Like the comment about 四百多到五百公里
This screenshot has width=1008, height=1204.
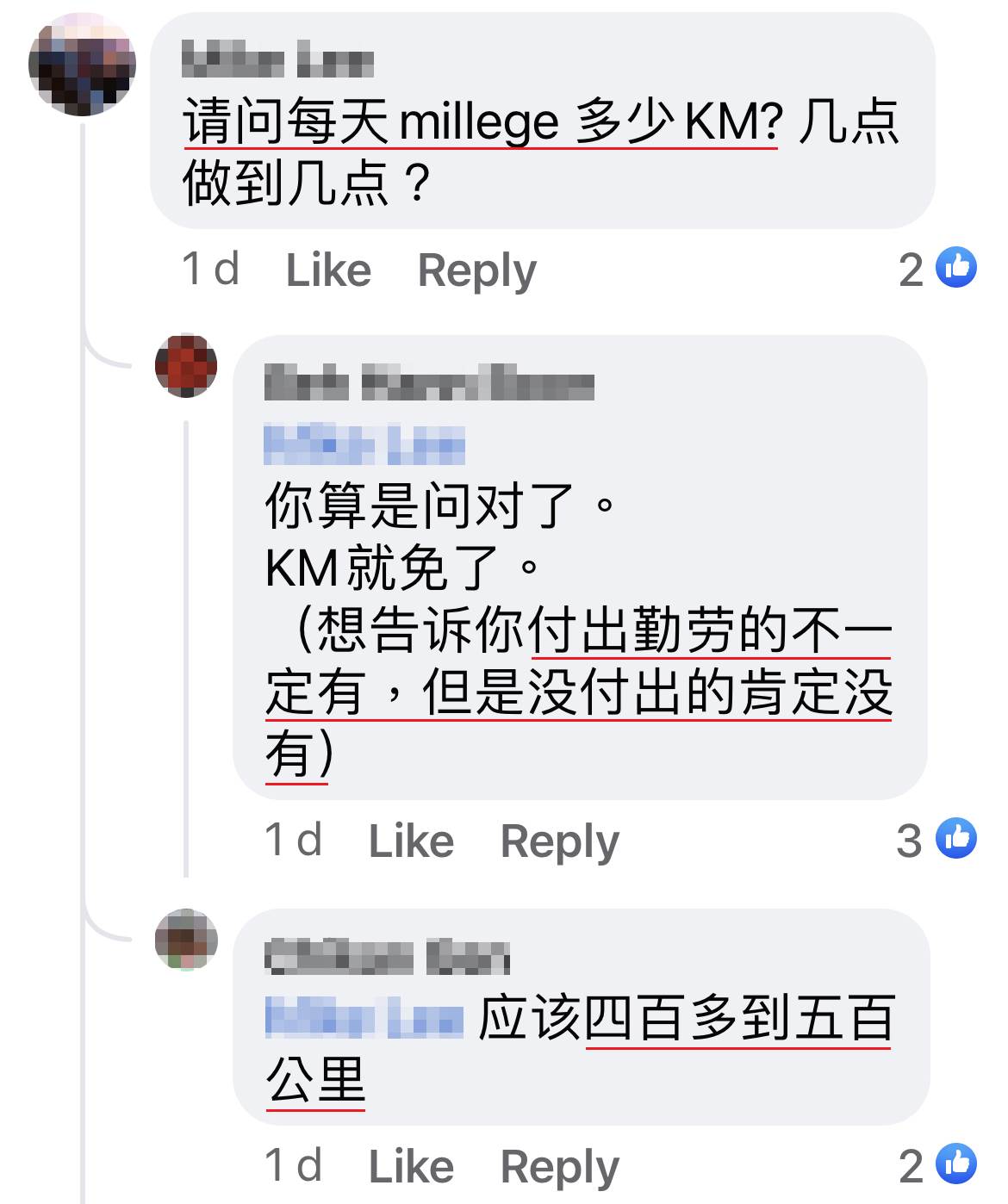click(411, 1168)
